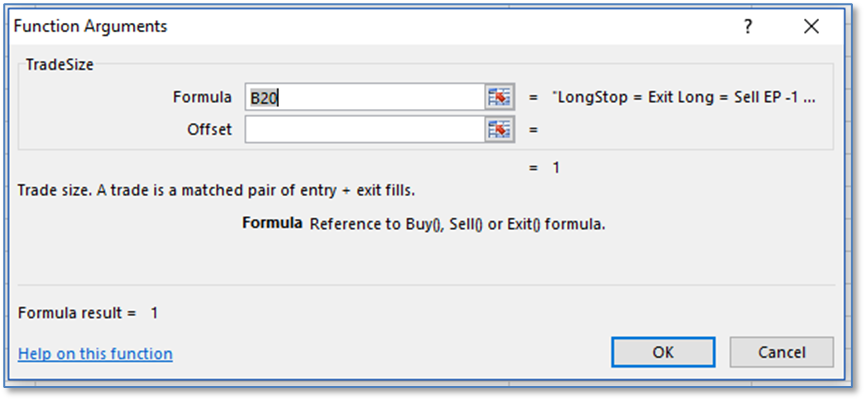This screenshot has width=866, height=400.
Task: Close the Function Arguments dialog with X
Action: point(810,25)
